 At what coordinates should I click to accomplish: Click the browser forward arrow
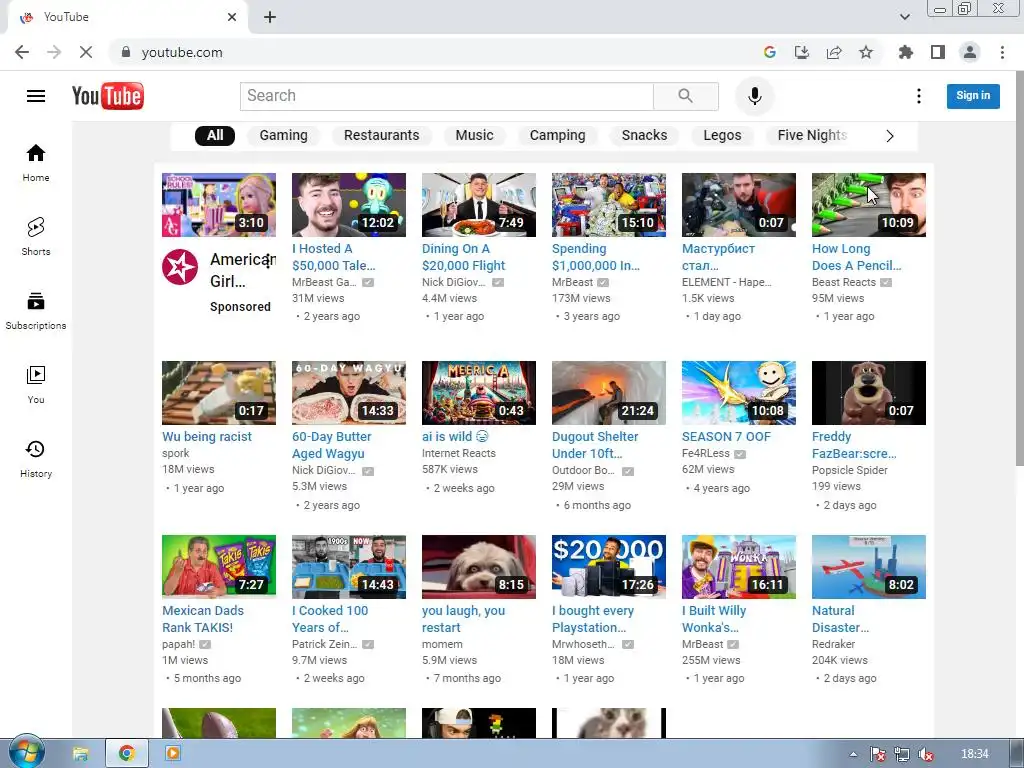54,52
